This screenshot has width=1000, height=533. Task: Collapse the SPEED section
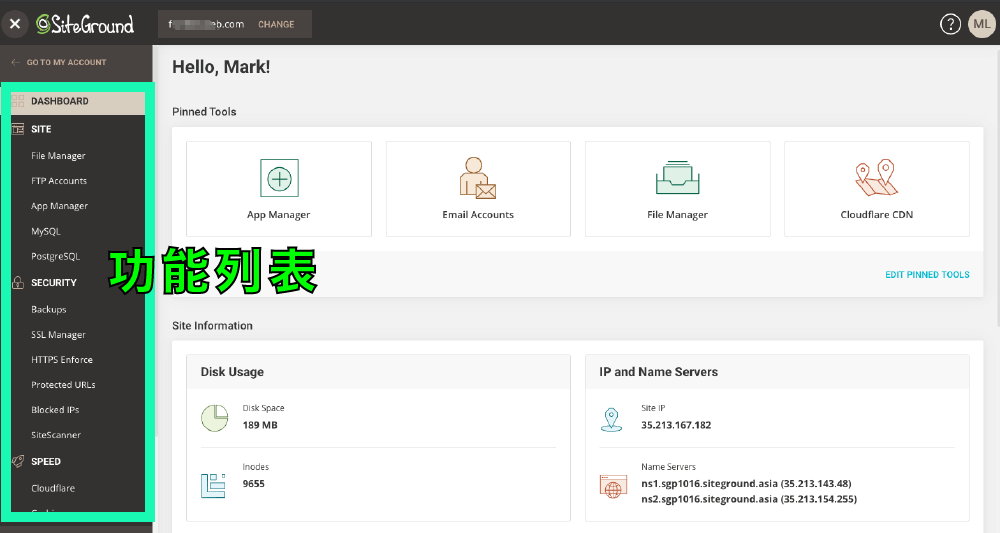46,462
